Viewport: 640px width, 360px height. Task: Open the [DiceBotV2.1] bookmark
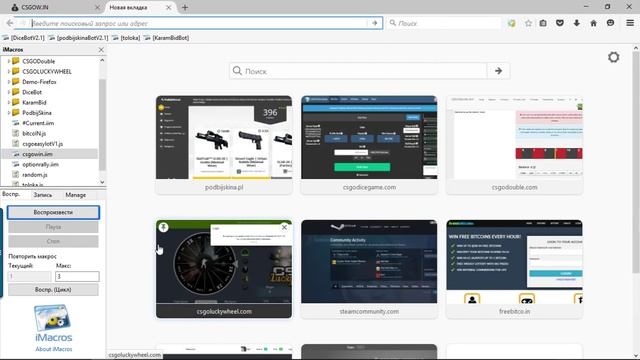[23, 38]
